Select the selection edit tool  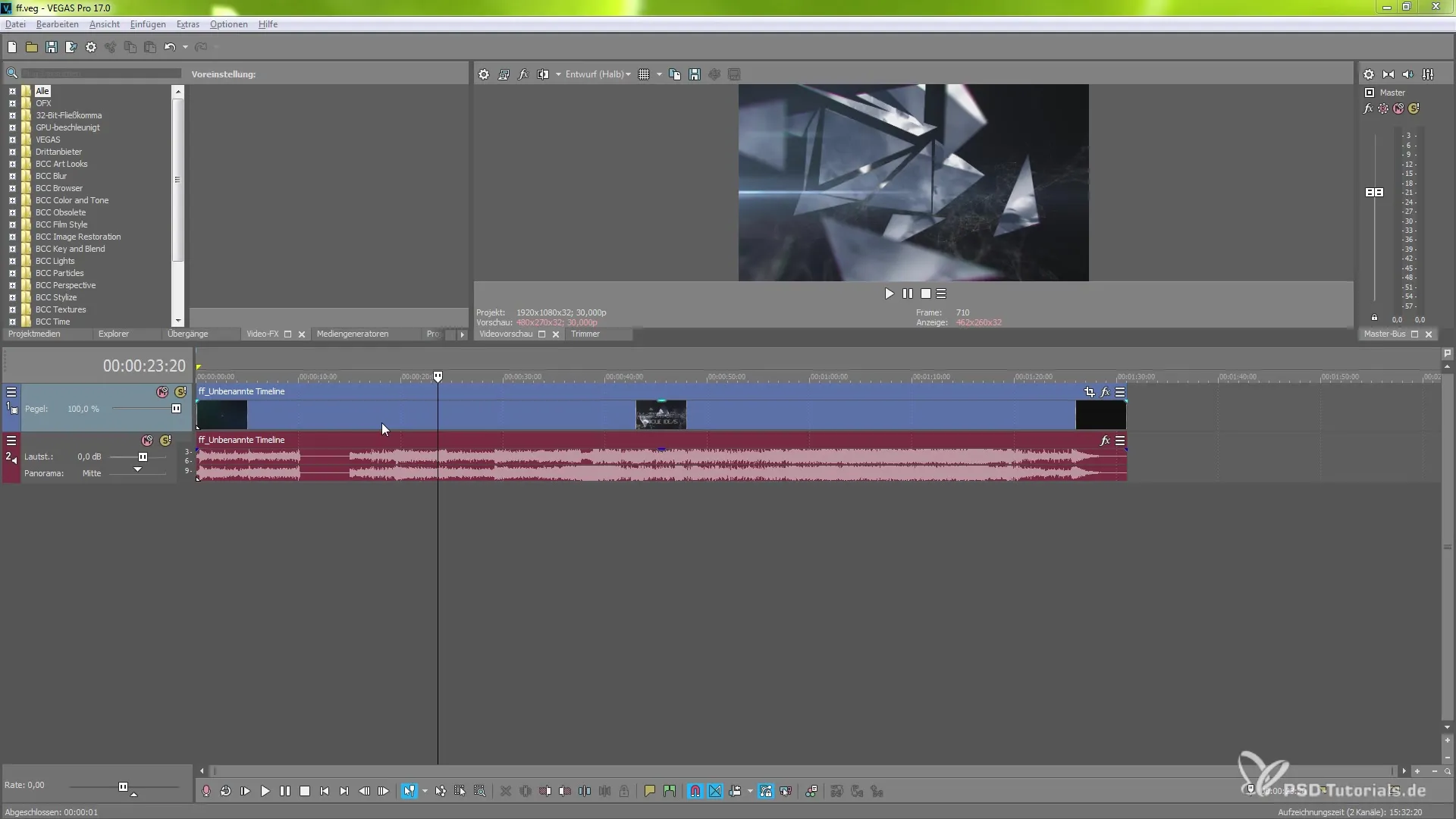click(460, 791)
